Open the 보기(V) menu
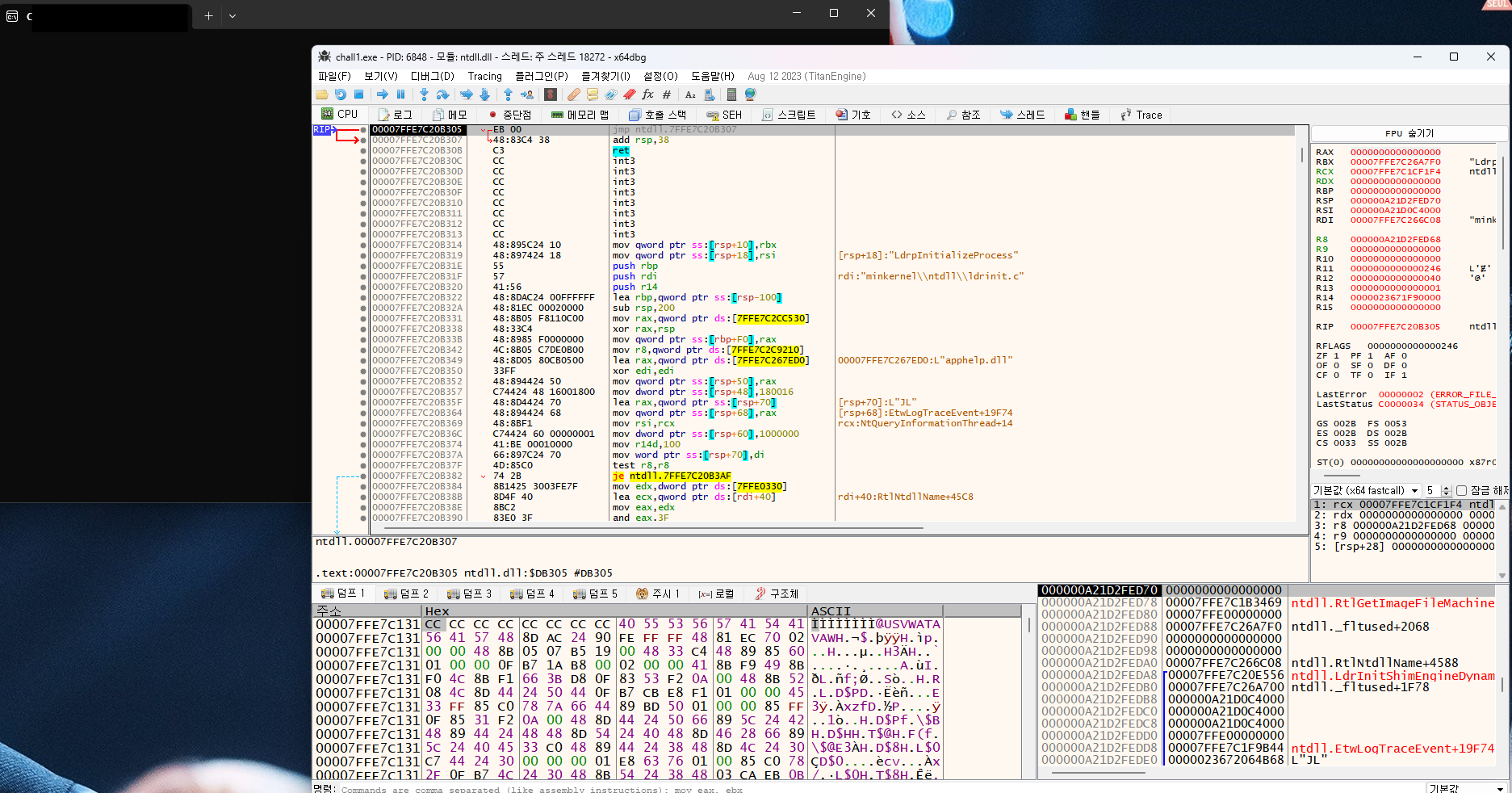 pos(380,76)
